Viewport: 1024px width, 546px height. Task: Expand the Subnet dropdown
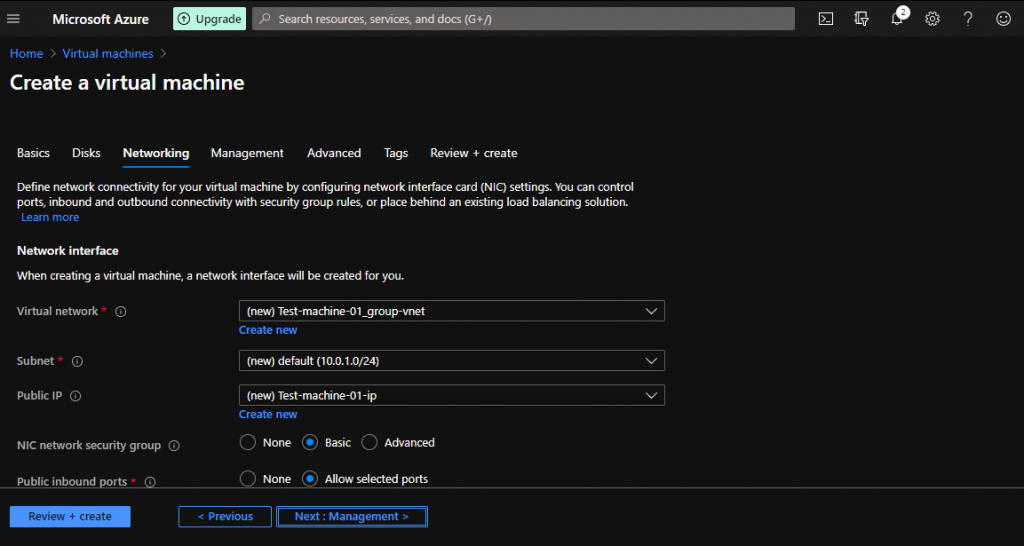[451, 360]
